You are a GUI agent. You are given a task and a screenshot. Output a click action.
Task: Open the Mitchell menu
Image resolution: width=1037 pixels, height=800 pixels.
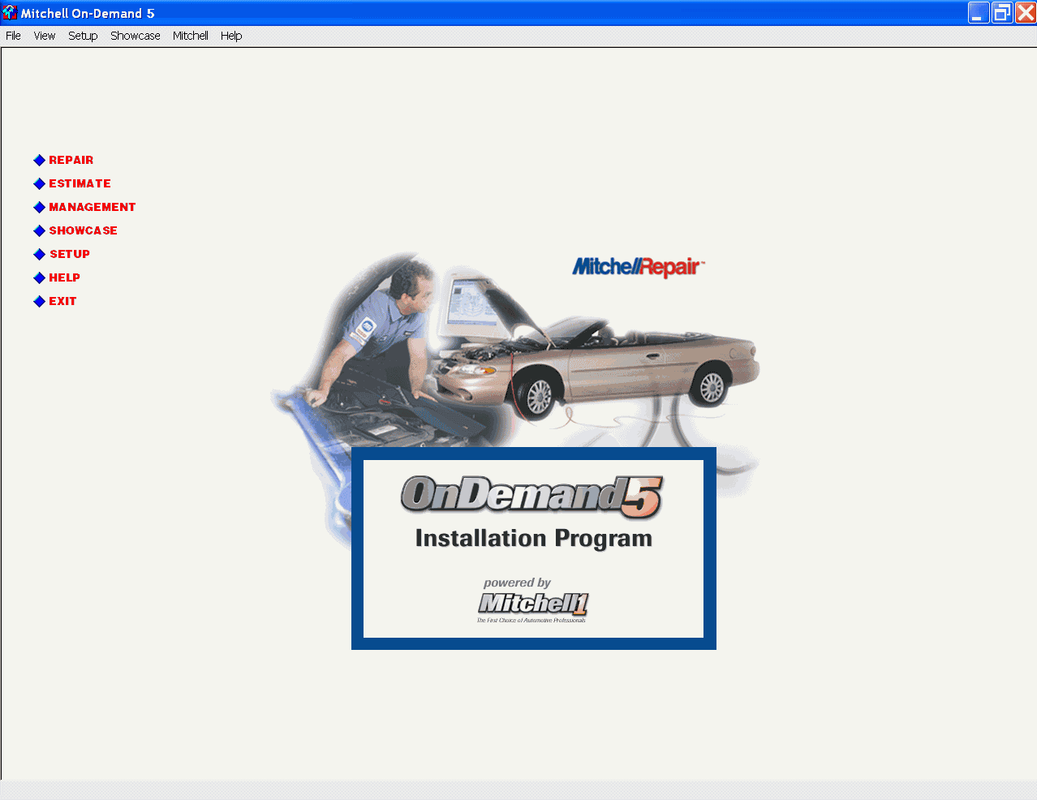[x=190, y=36]
